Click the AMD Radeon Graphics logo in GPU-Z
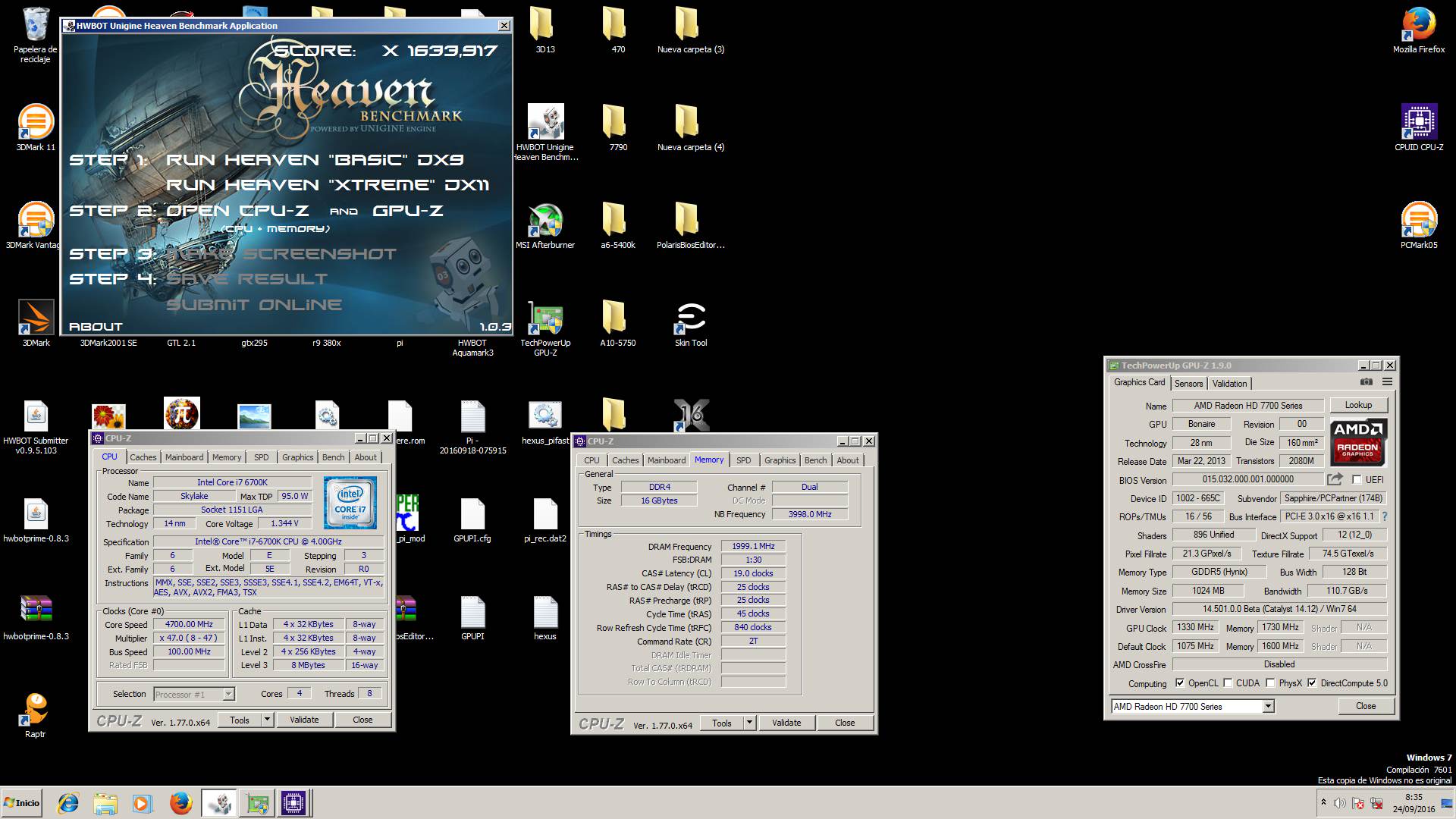The height and width of the screenshot is (819, 1456). point(1358,442)
